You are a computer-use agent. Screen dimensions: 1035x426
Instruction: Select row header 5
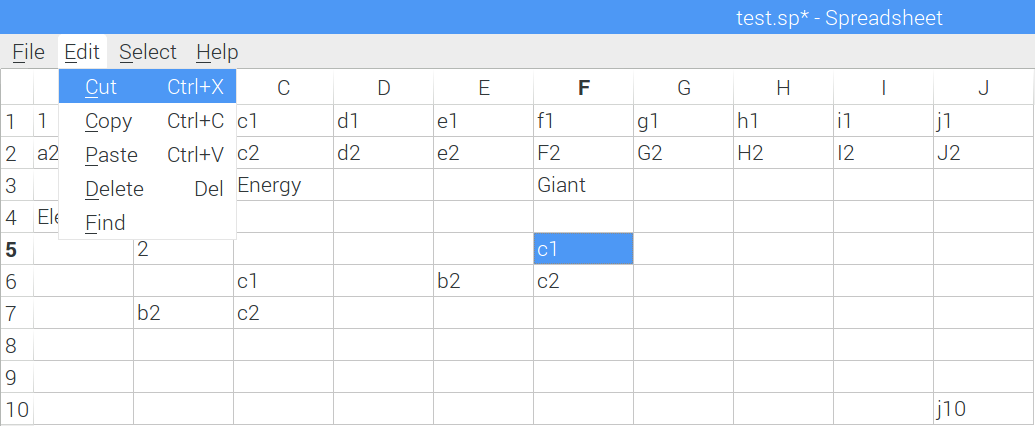point(17,249)
